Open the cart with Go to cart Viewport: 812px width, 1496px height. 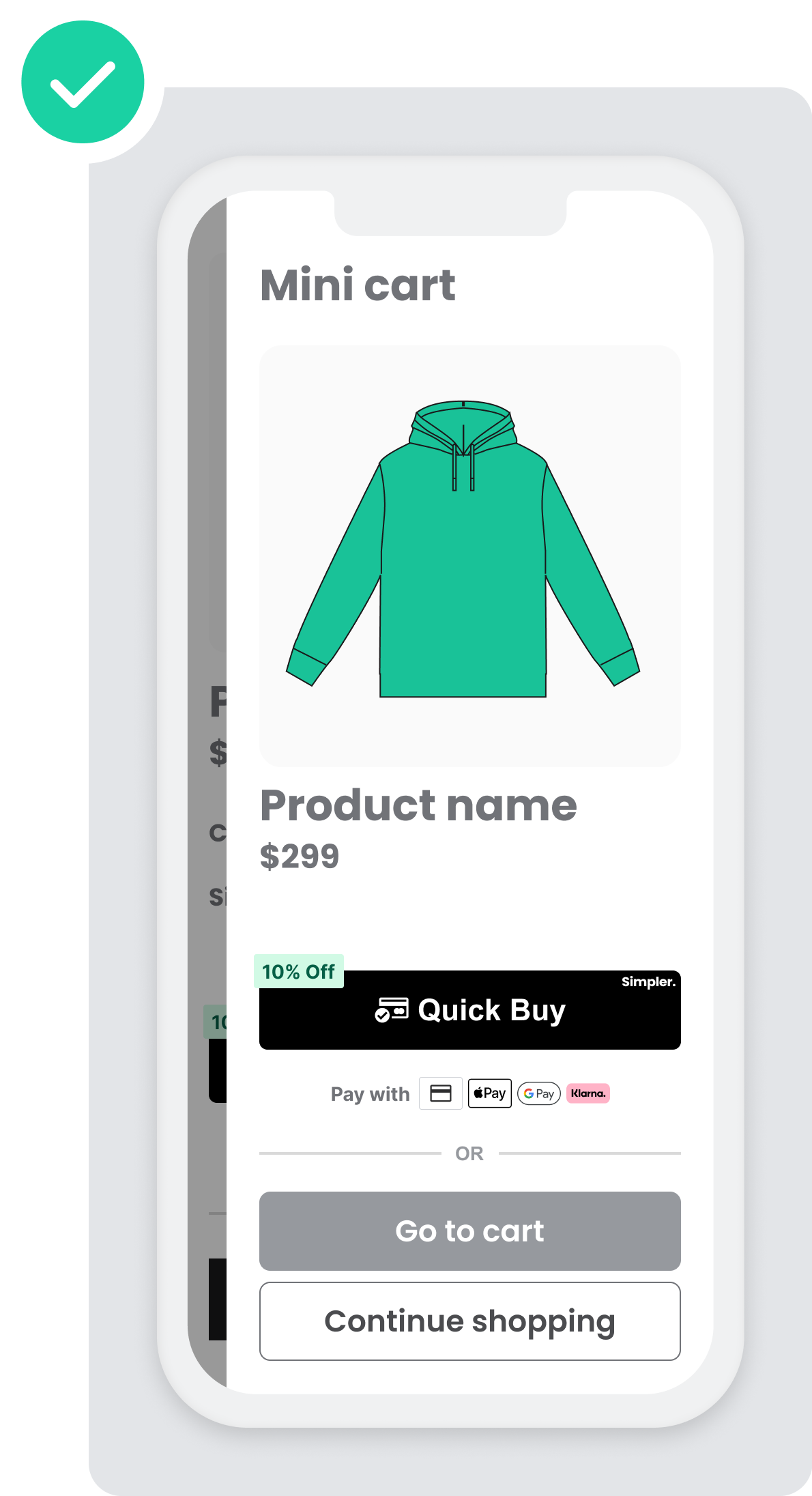[x=470, y=1231]
